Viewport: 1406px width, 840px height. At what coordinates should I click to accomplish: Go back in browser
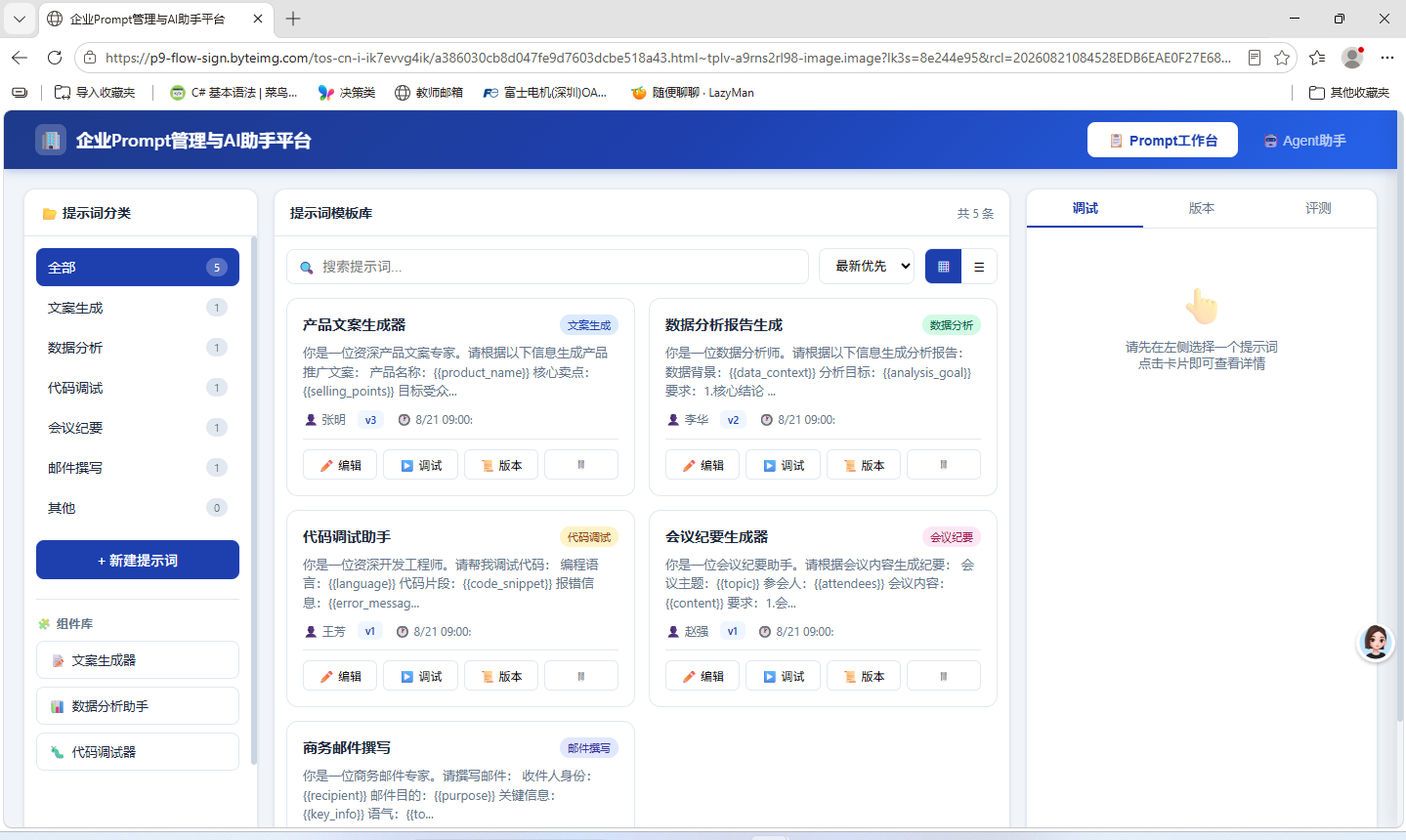[x=20, y=58]
